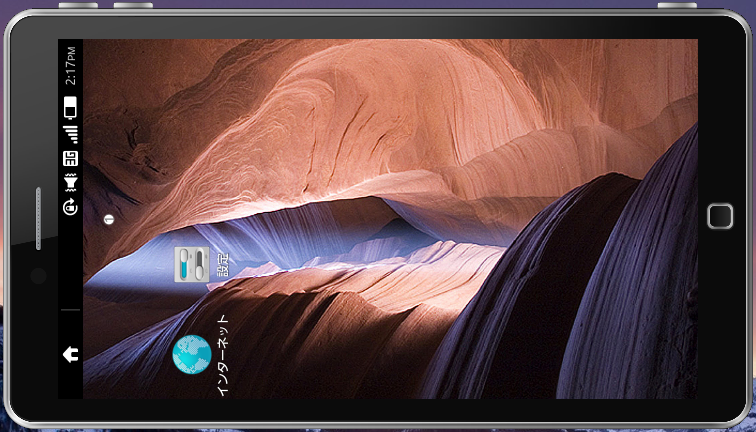Tap the rotation lock icon in the status bar
This screenshot has height=432, width=756.
click(x=70, y=208)
